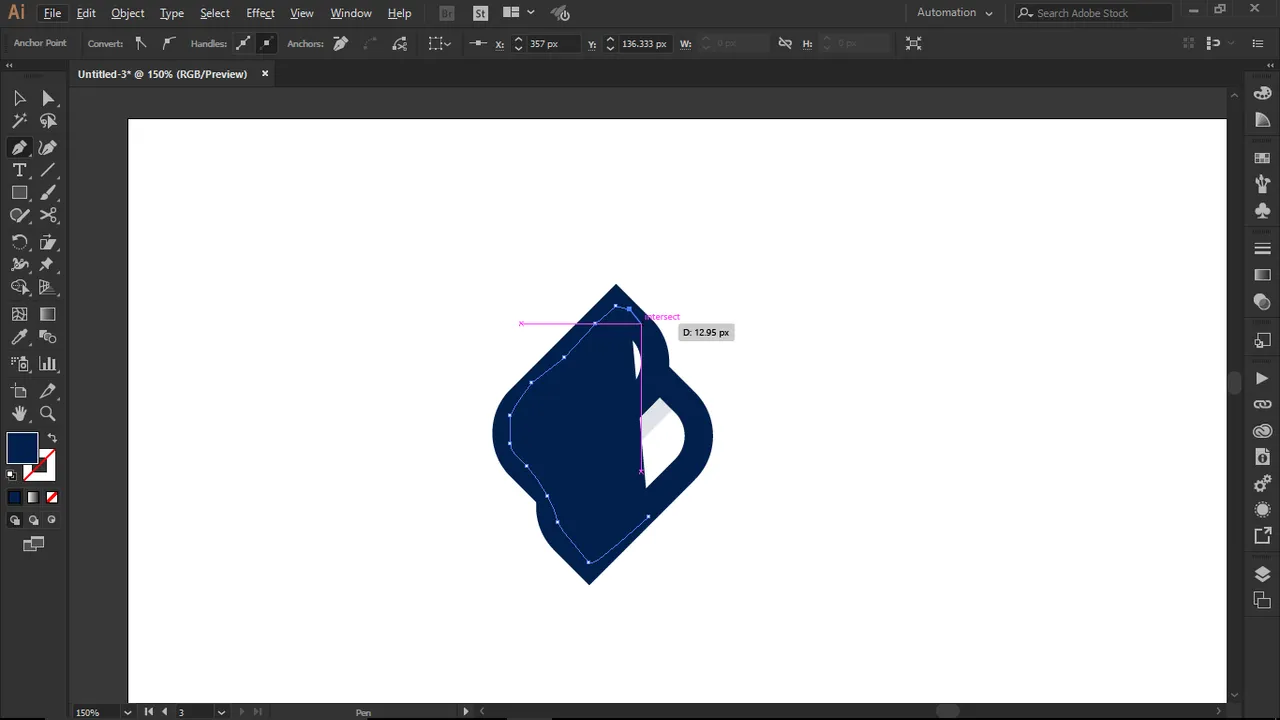Image resolution: width=1280 pixels, height=720 pixels.
Task: Select the Rectangle tool
Action: [x=19, y=193]
